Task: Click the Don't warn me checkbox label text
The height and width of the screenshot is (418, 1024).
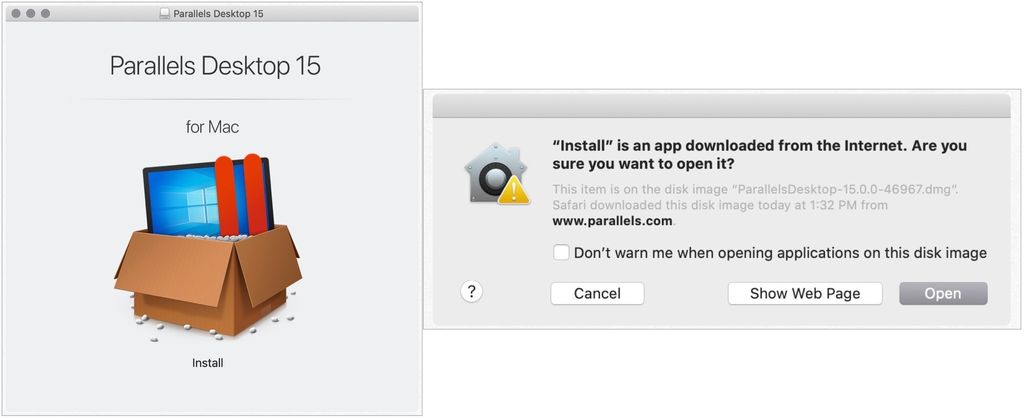Action: (780, 253)
